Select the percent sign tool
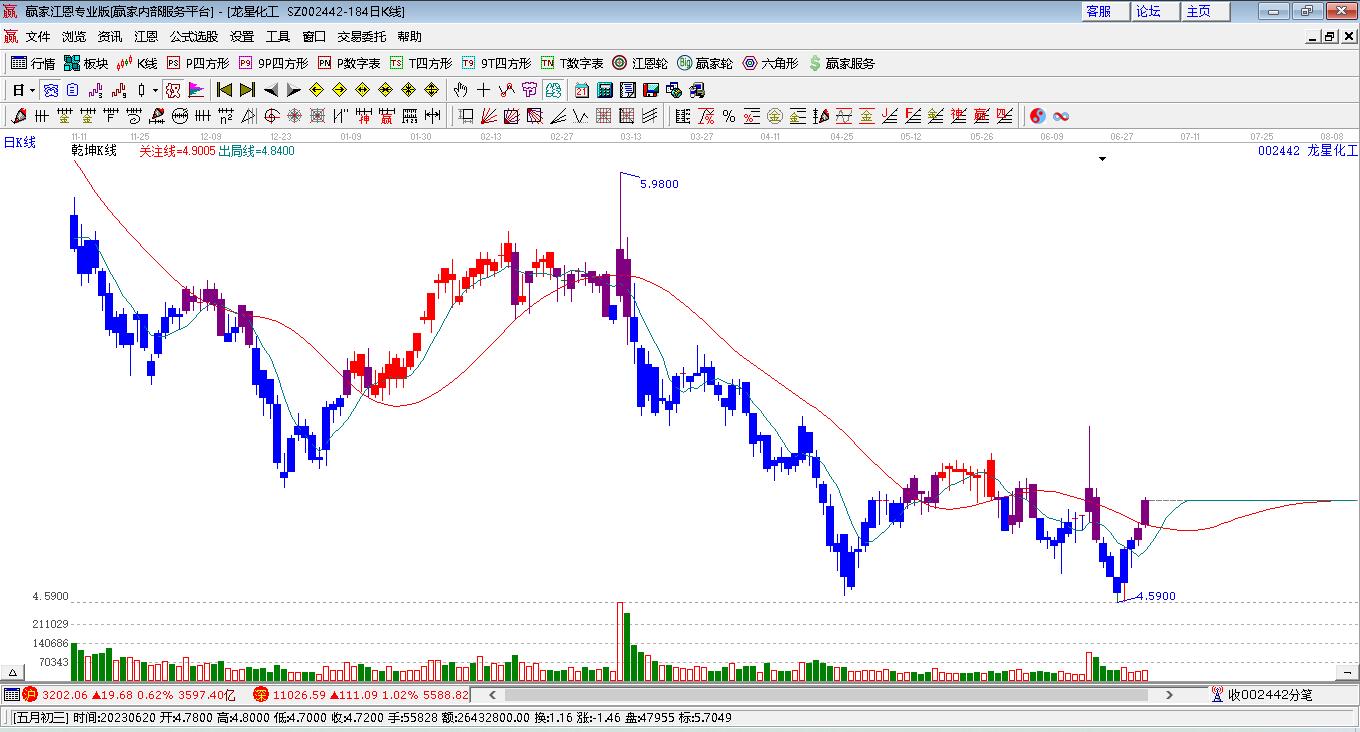This screenshot has width=1360, height=732. click(x=729, y=116)
